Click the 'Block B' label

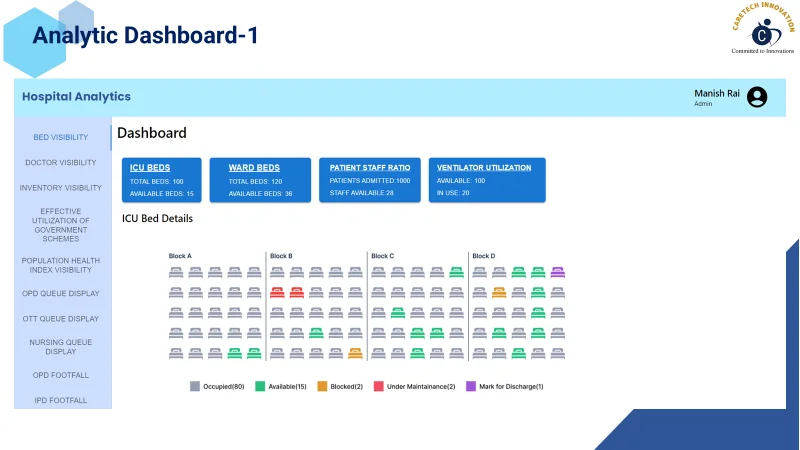281,256
